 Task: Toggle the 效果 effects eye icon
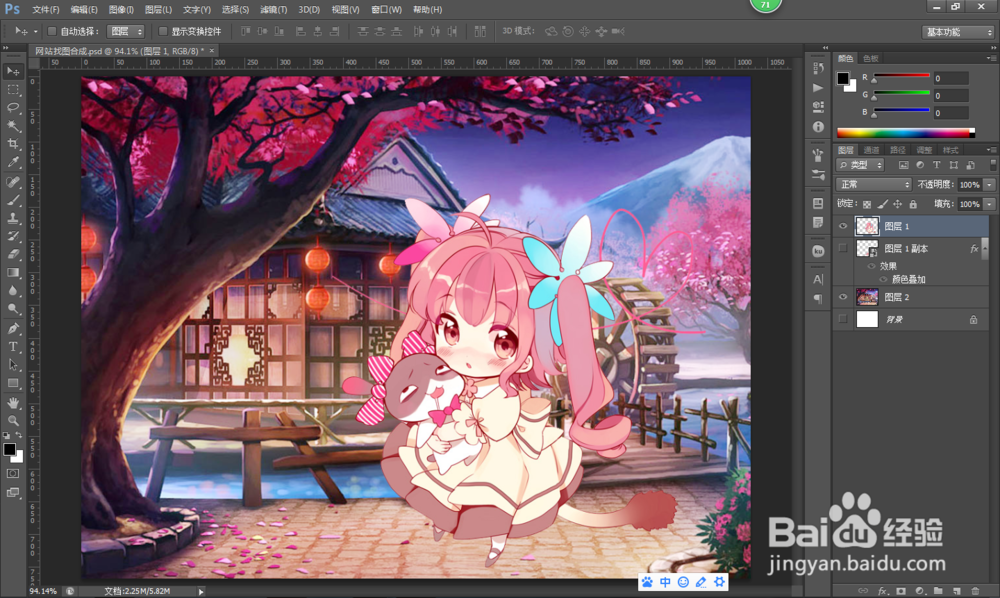tap(871, 266)
